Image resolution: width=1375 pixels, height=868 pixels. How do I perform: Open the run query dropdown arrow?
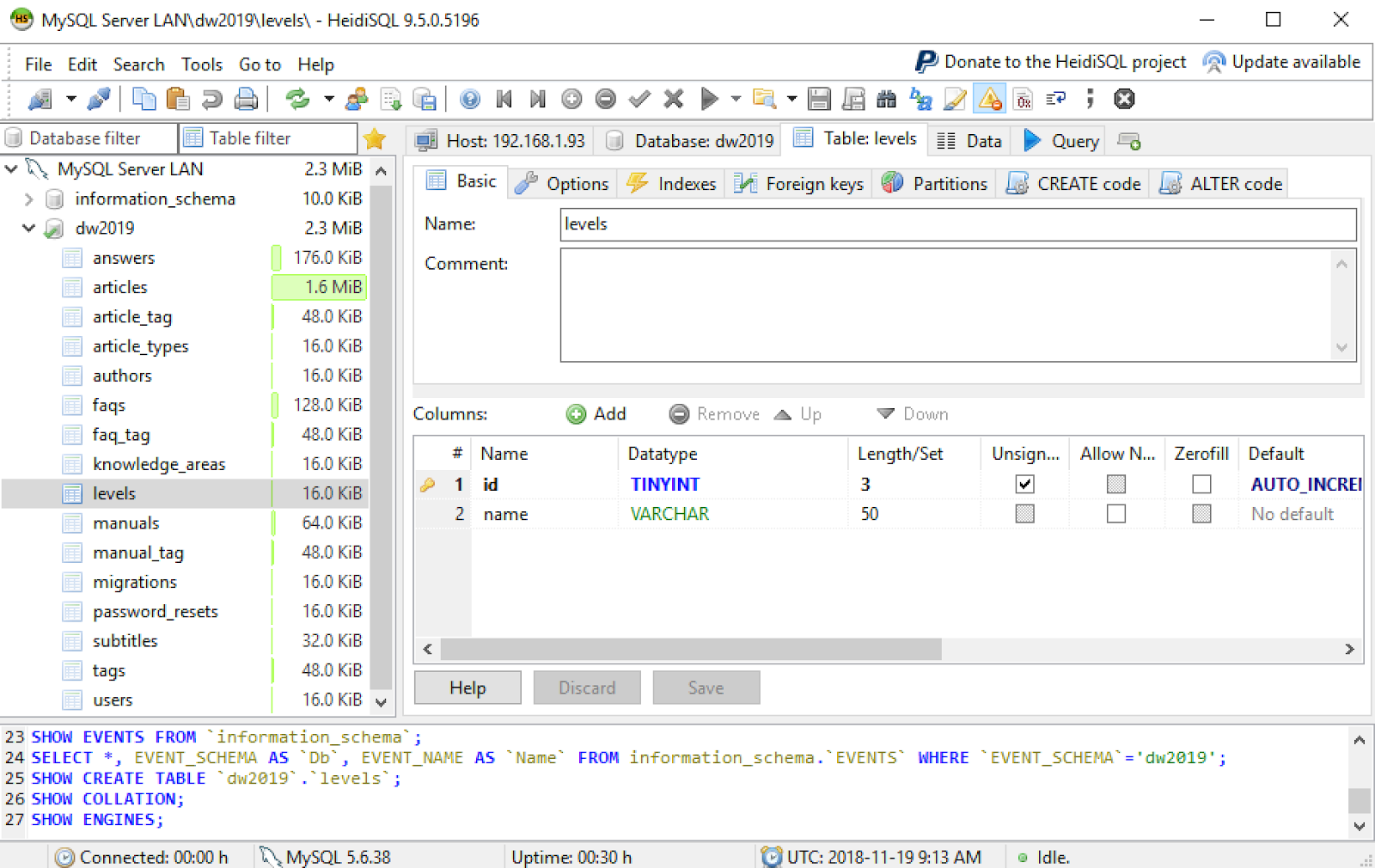click(736, 100)
